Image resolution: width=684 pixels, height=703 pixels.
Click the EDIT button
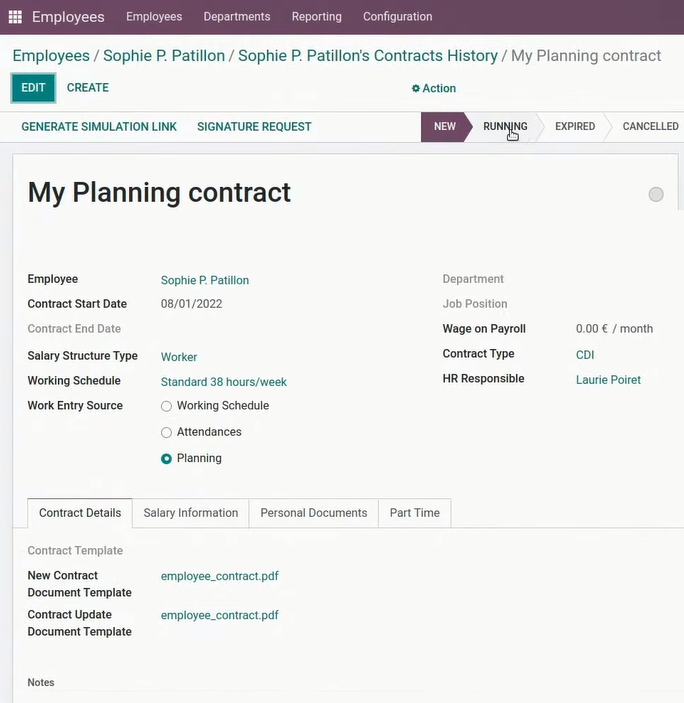(x=33, y=88)
